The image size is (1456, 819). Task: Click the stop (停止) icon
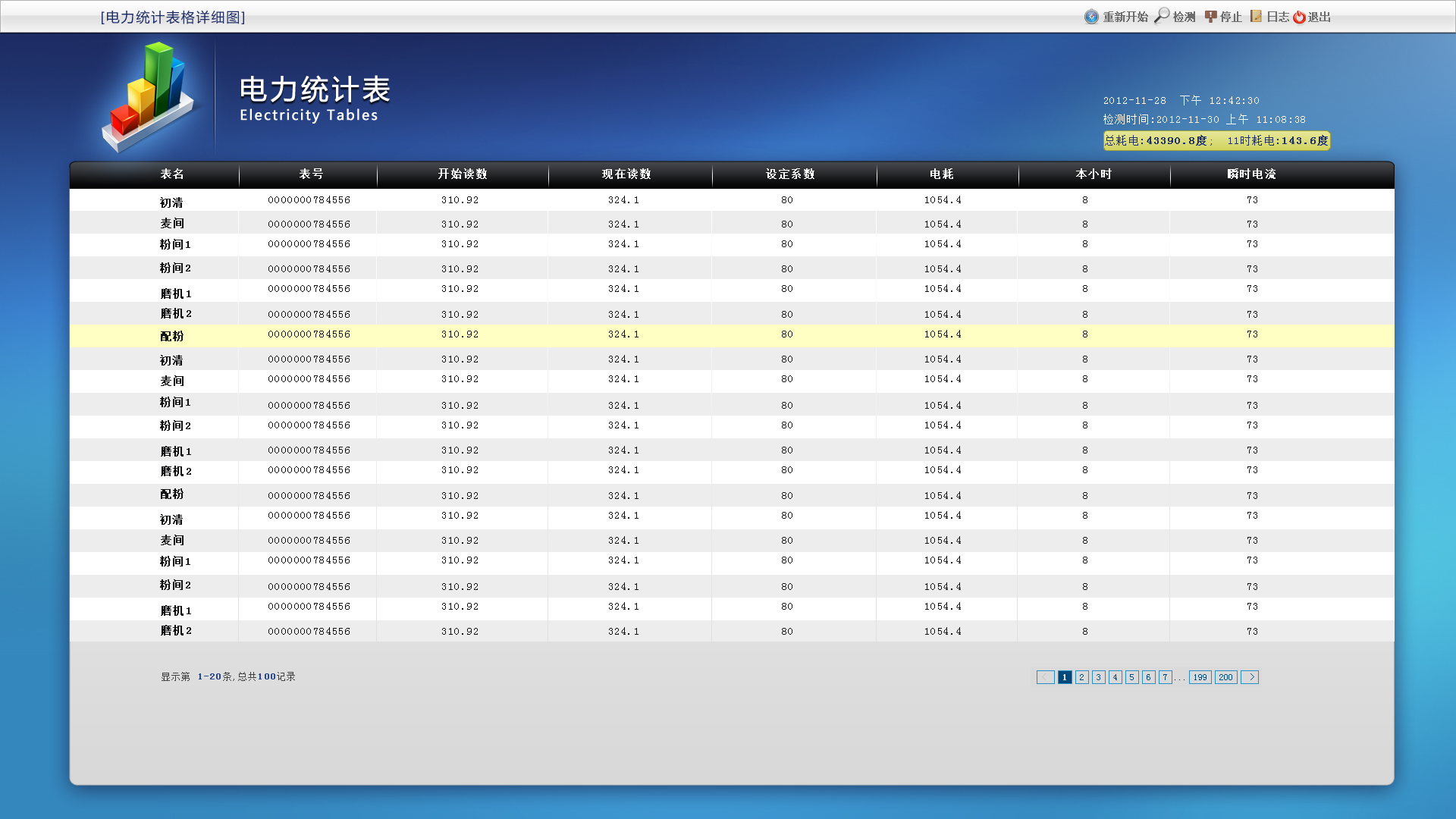[1211, 17]
